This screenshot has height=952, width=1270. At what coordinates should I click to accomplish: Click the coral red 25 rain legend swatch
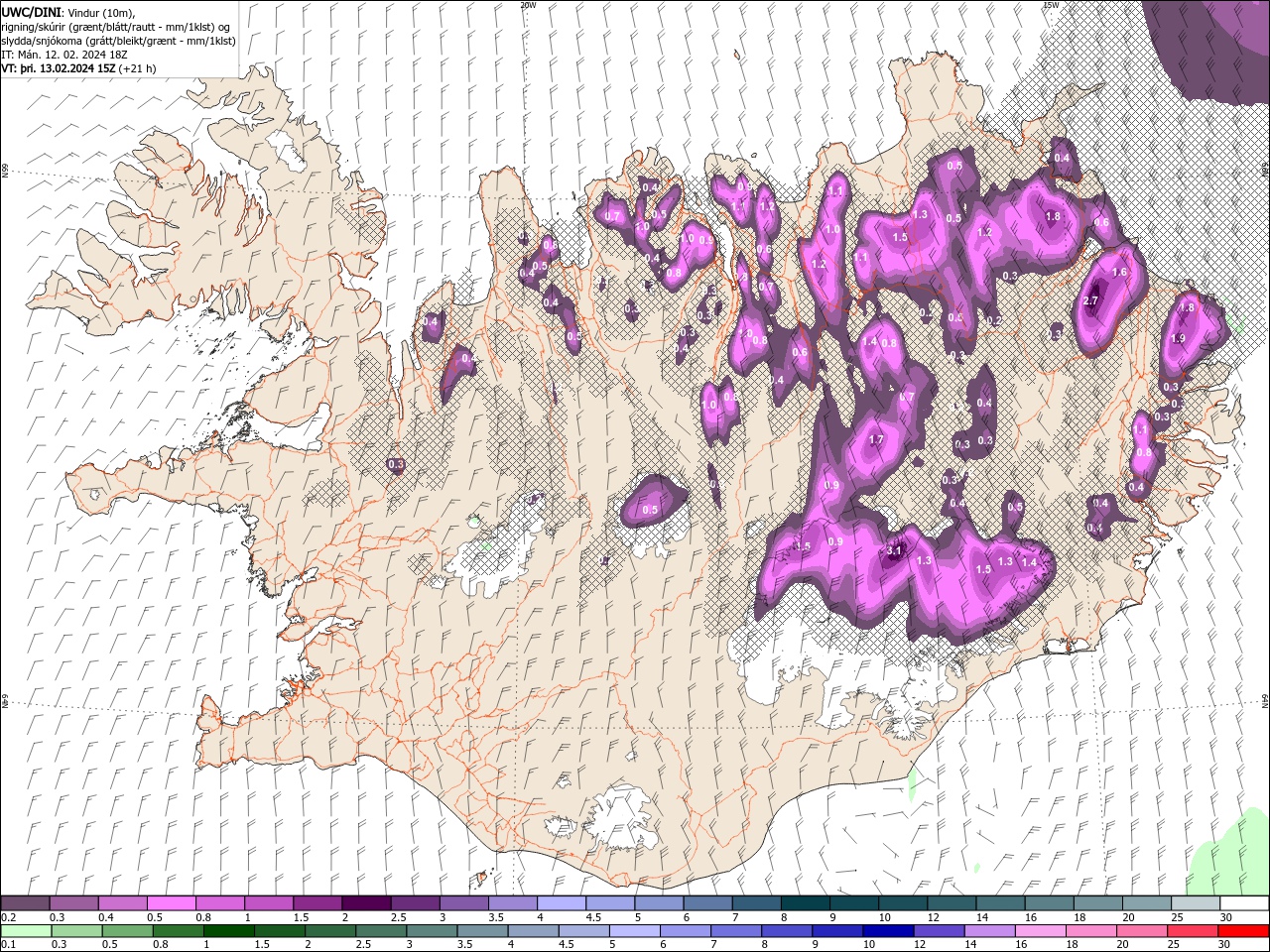1192,931
